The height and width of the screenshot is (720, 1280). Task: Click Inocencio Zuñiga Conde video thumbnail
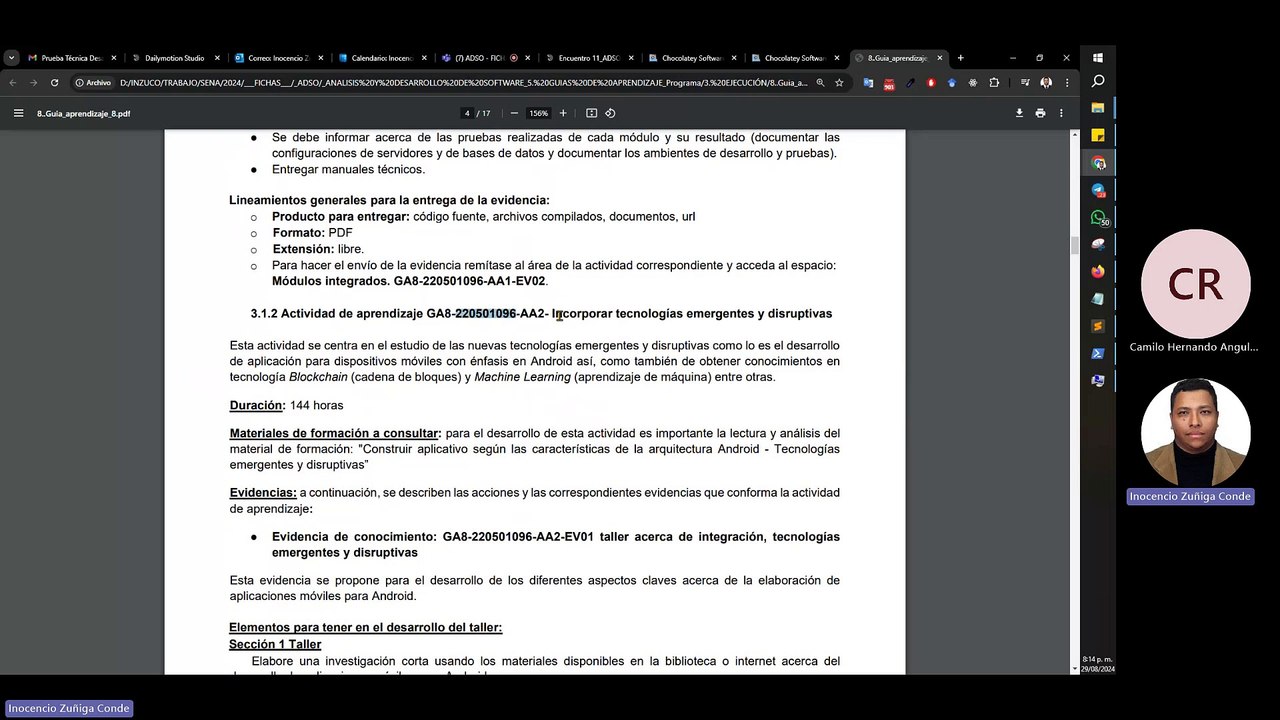coord(1195,433)
